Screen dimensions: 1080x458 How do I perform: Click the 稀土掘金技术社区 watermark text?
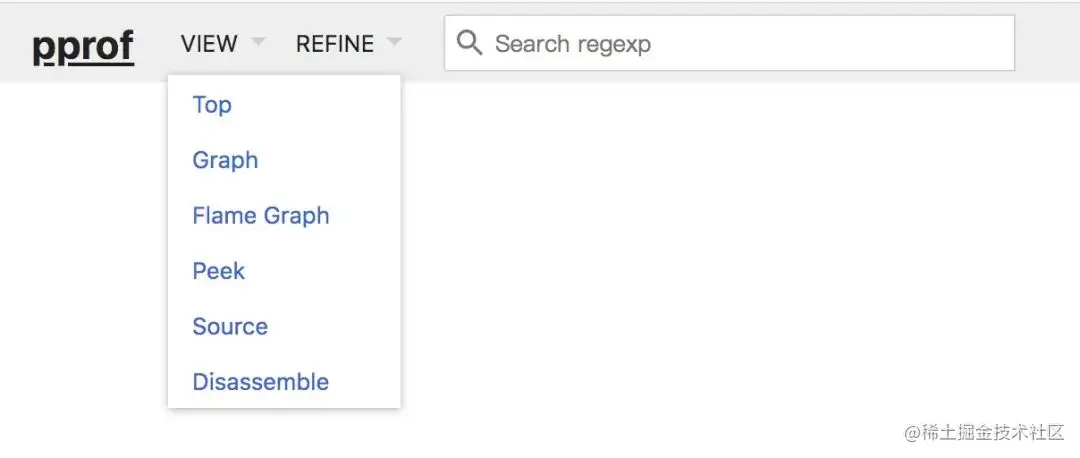point(993,433)
